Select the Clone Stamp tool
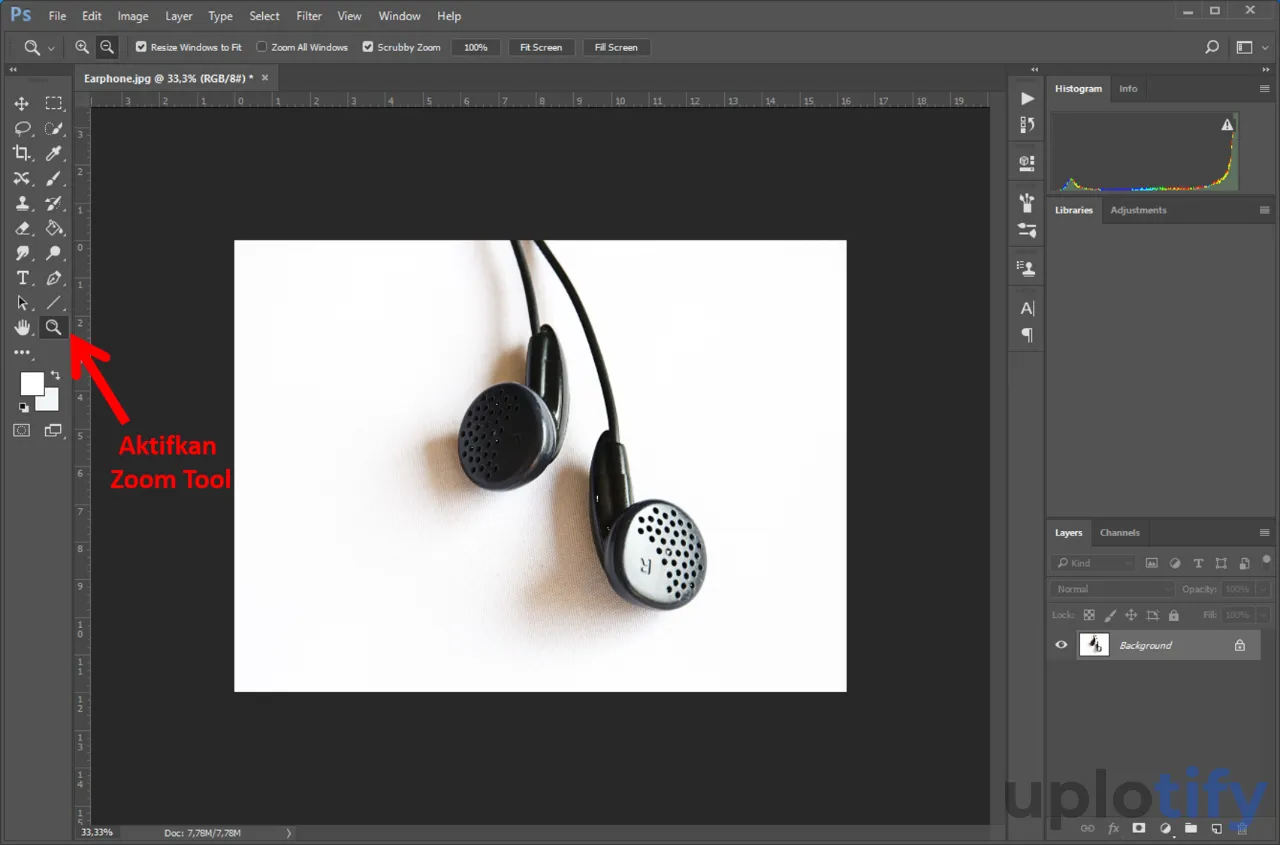This screenshot has height=845, width=1280. tap(21, 203)
